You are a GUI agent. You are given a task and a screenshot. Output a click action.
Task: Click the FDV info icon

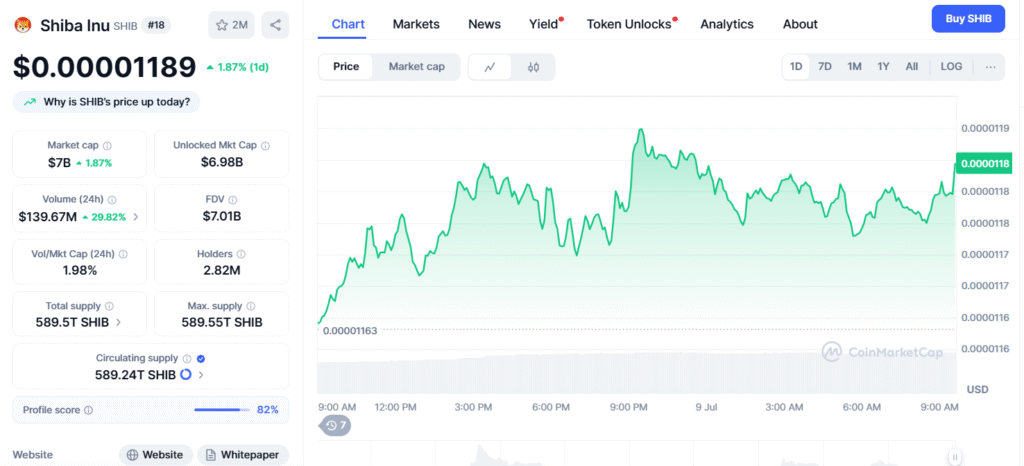[x=233, y=200]
